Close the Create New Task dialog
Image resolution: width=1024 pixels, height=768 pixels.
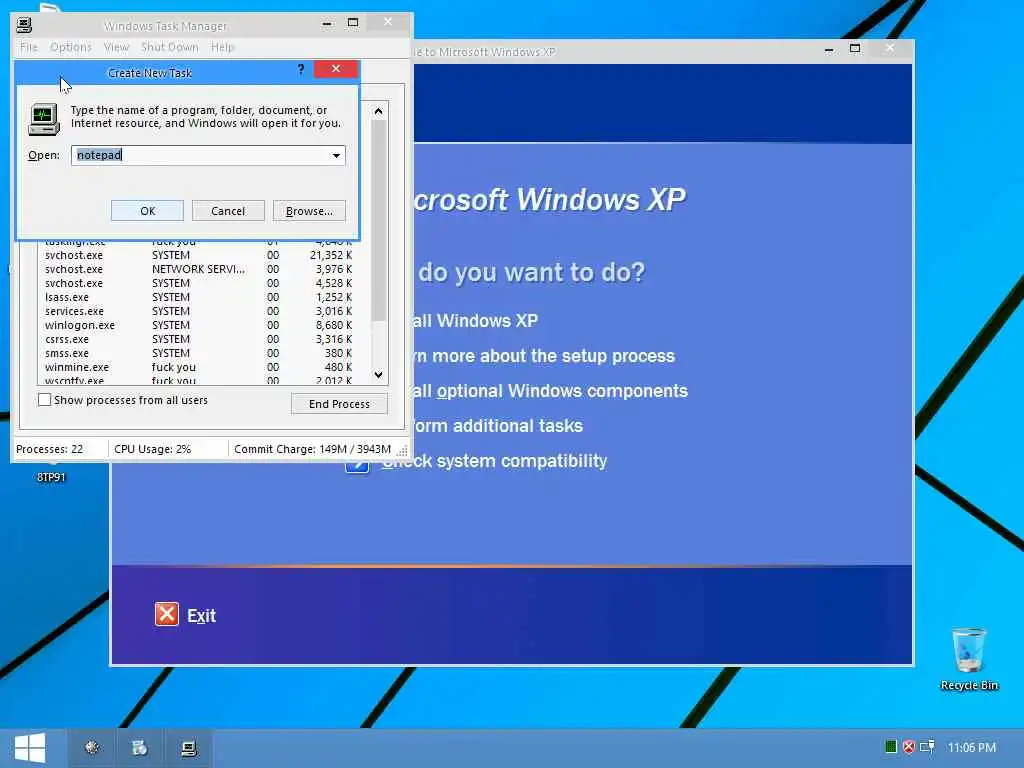pos(336,69)
